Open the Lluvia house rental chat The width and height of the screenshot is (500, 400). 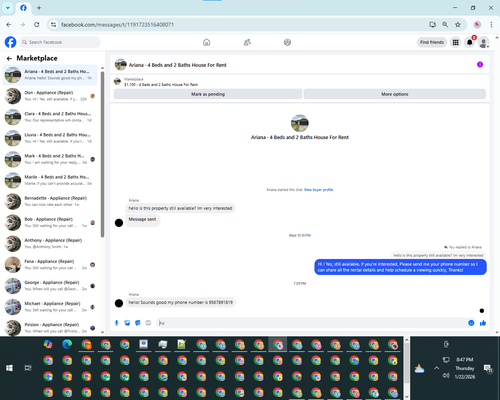(x=50, y=138)
